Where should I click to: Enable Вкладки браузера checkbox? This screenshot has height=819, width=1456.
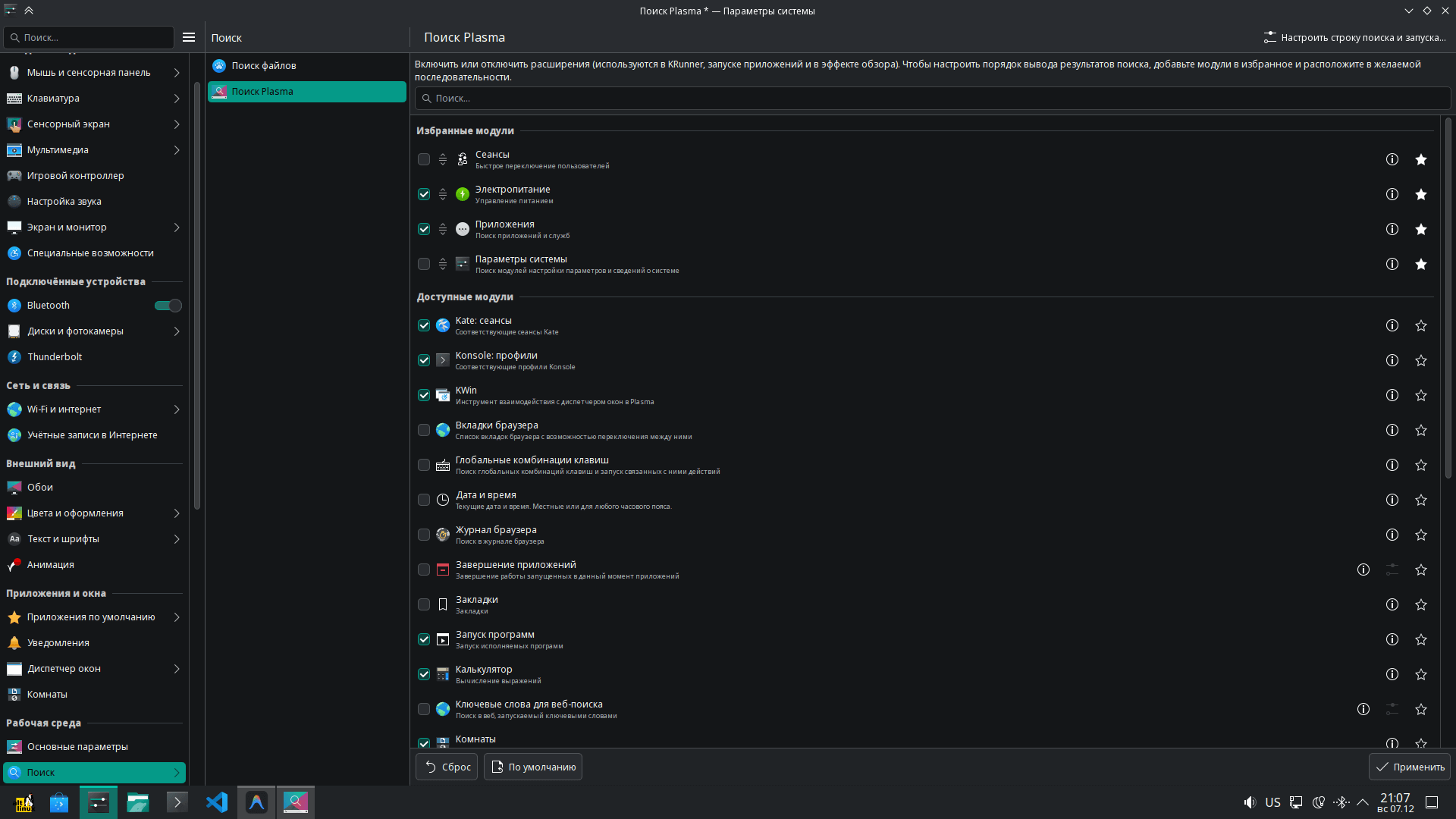coord(424,430)
